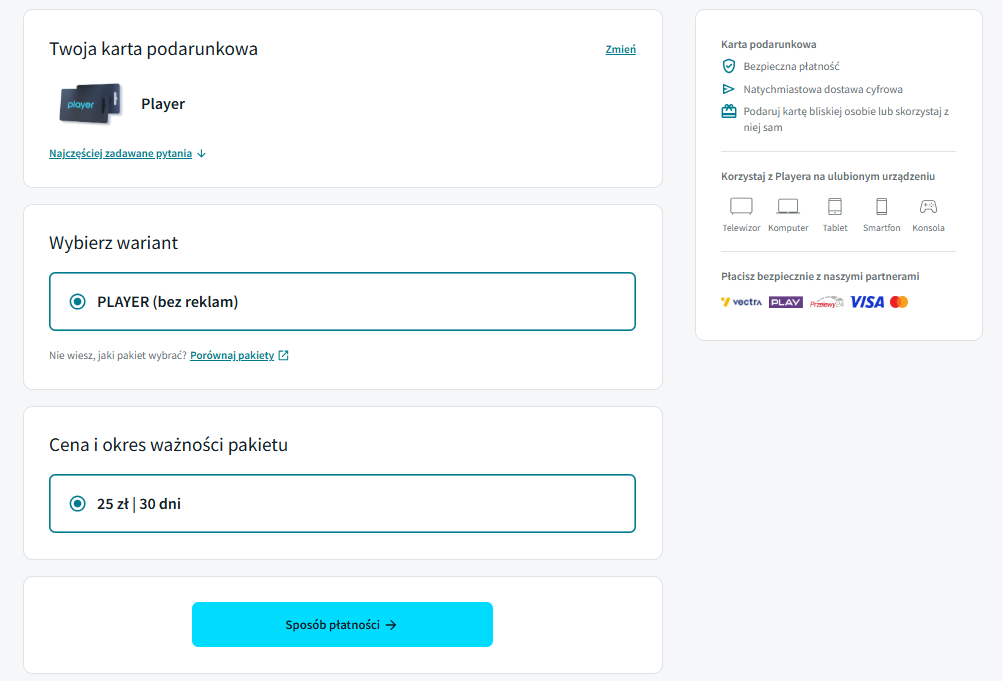
Task: Click the Przelewy24 payment logo
Action: pyautogui.click(x=826, y=302)
